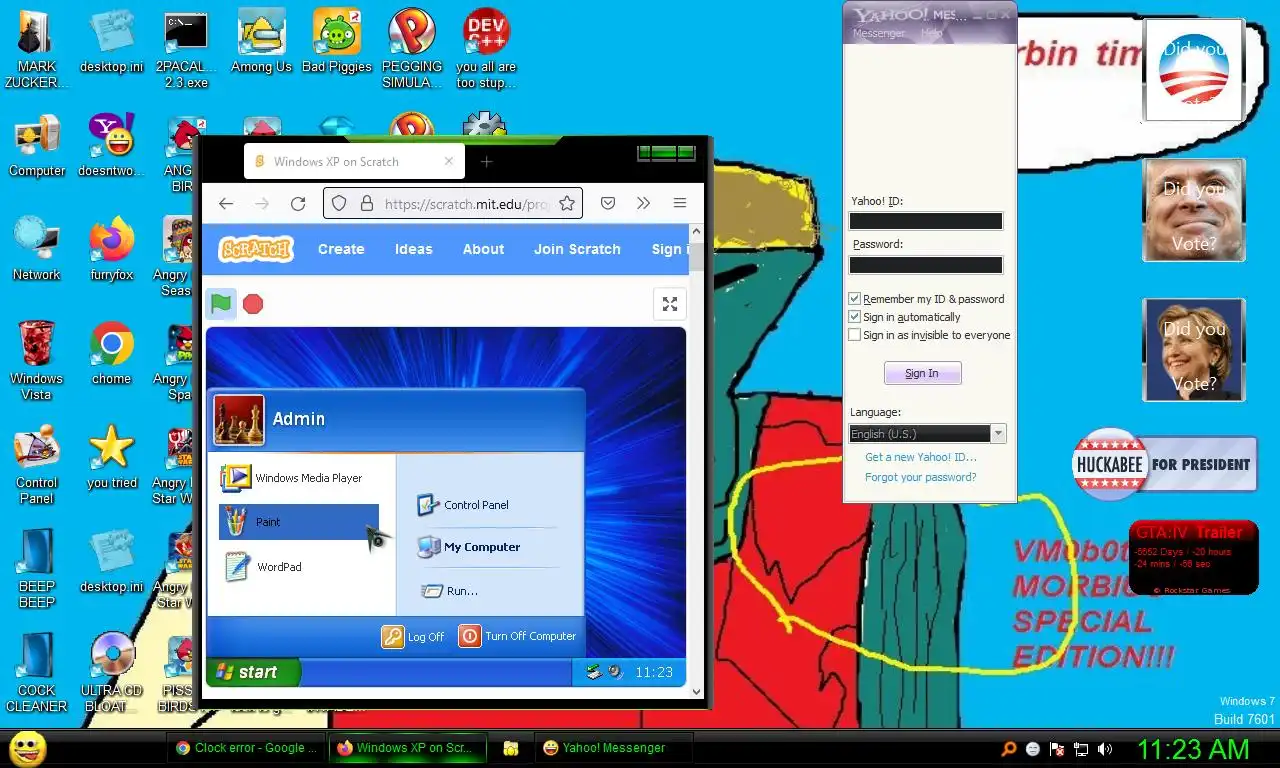Switch to Yahoo! Messenger taskbar item
Image resolution: width=1280 pixels, height=768 pixels.
[613, 747]
